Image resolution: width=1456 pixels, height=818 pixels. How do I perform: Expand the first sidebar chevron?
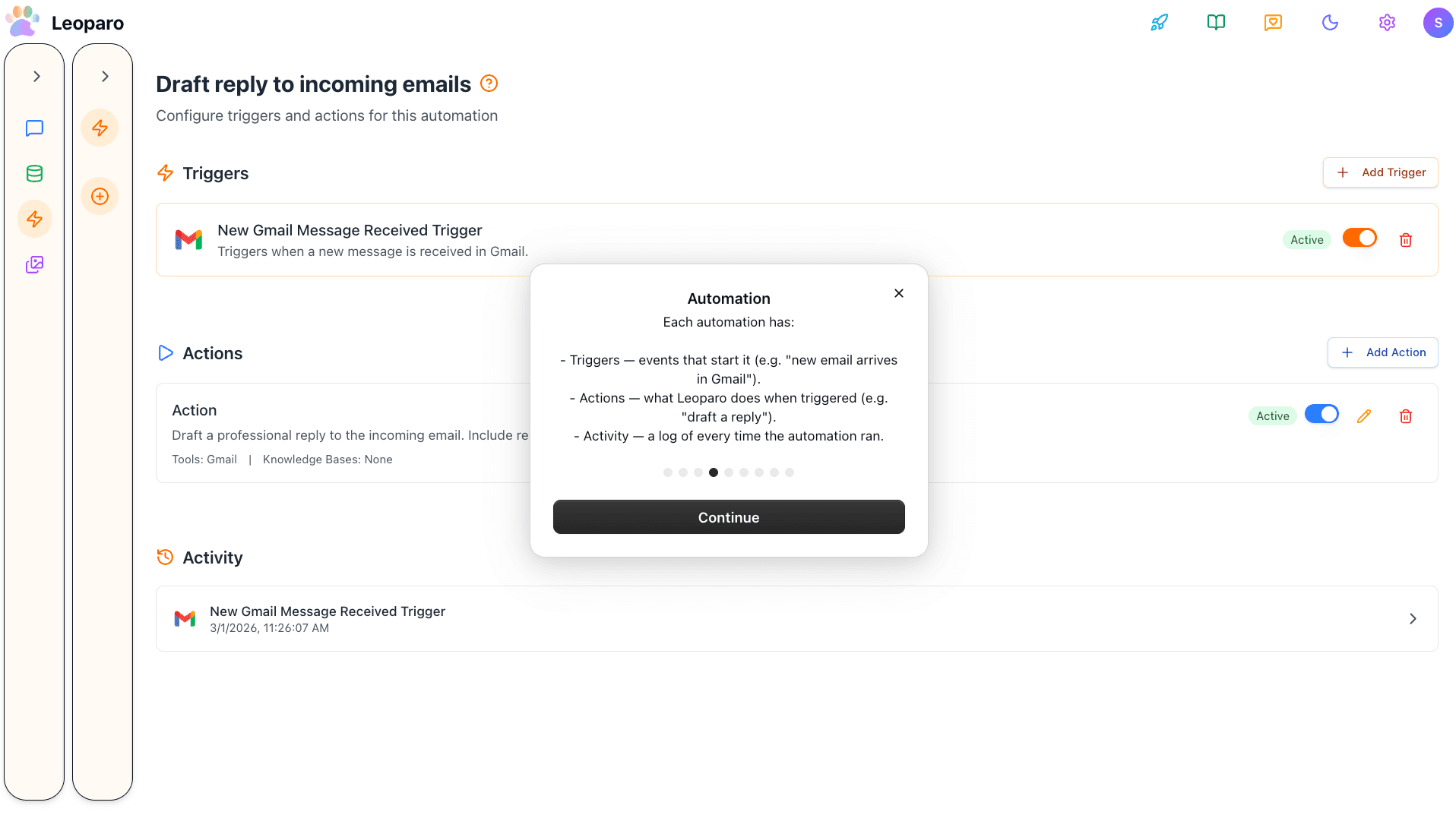click(x=36, y=77)
